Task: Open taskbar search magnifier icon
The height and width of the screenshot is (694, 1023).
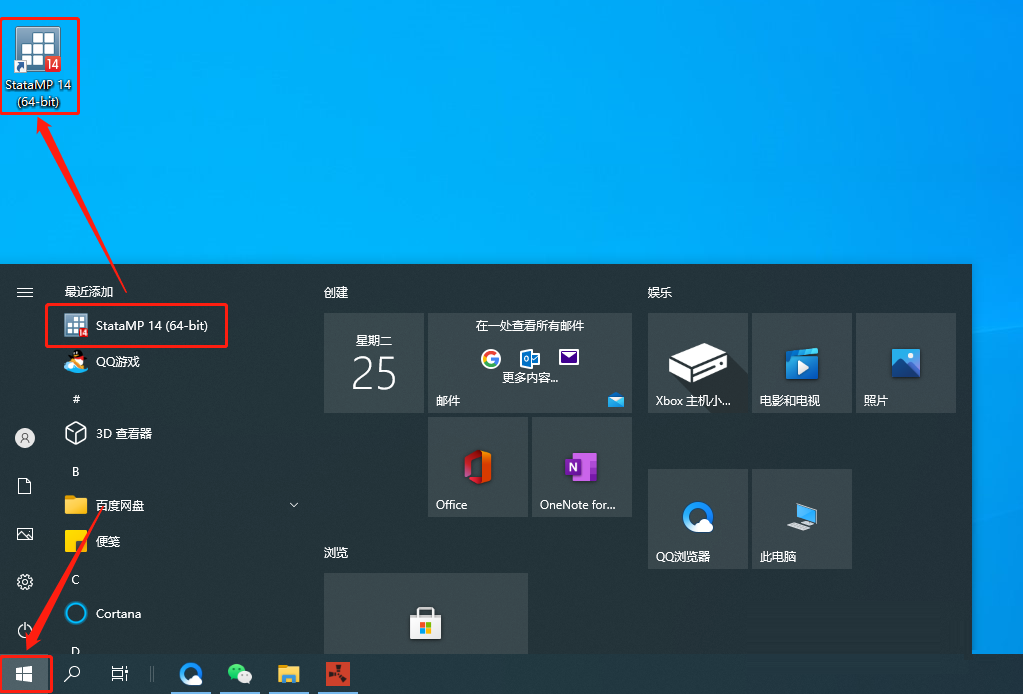Action: [72, 674]
